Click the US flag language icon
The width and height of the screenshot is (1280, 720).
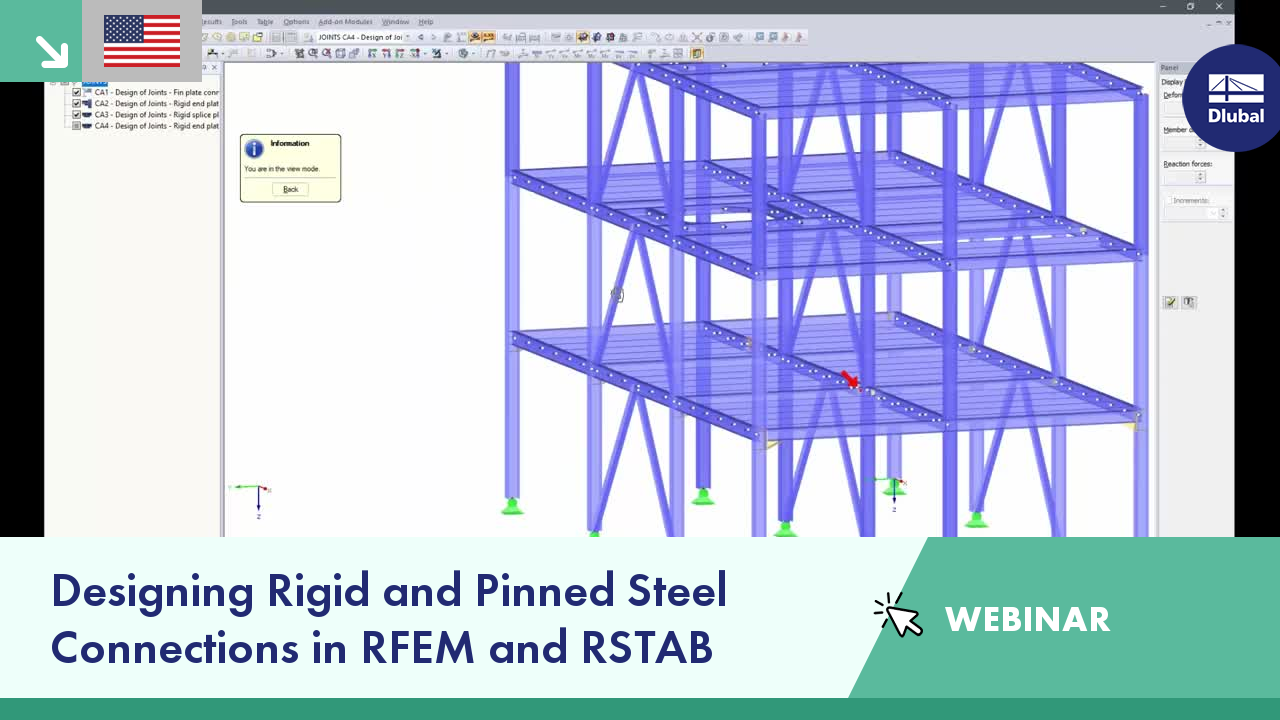pos(140,42)
